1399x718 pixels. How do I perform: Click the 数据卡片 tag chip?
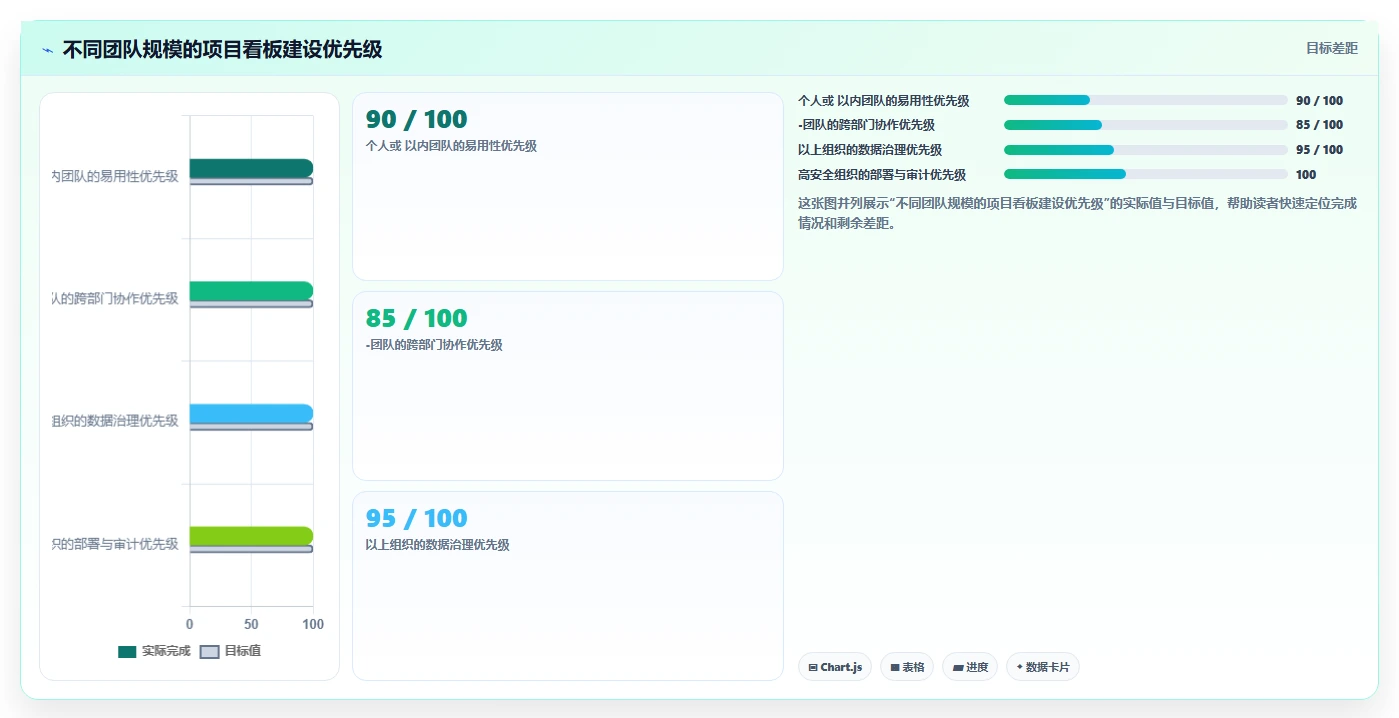coord(1043,667)
